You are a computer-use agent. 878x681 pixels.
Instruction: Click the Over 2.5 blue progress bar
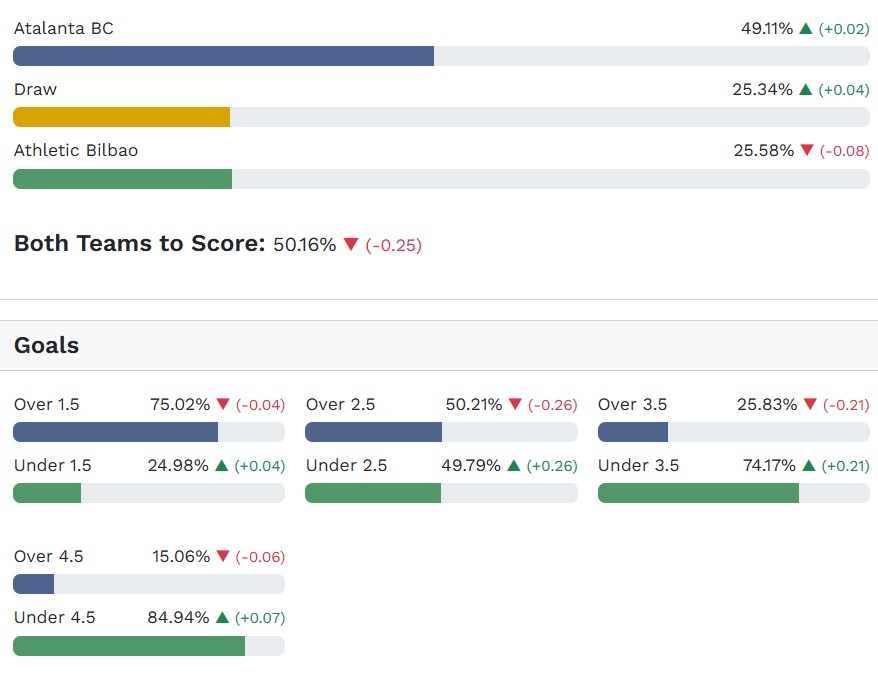pyautogui.click(x=373, y=432)
